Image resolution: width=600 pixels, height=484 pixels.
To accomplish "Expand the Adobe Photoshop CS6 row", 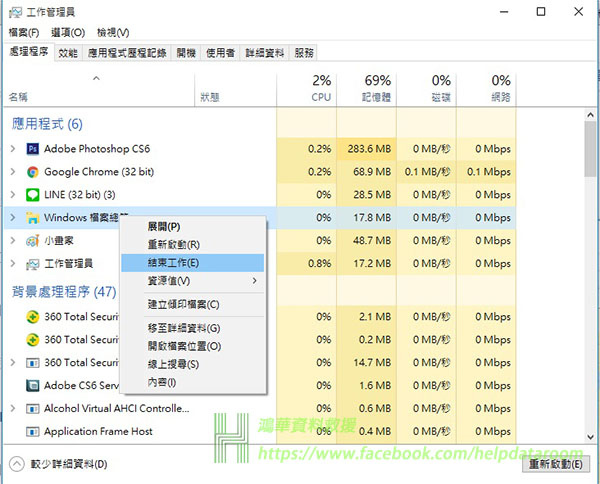I will tap(13, 148).
